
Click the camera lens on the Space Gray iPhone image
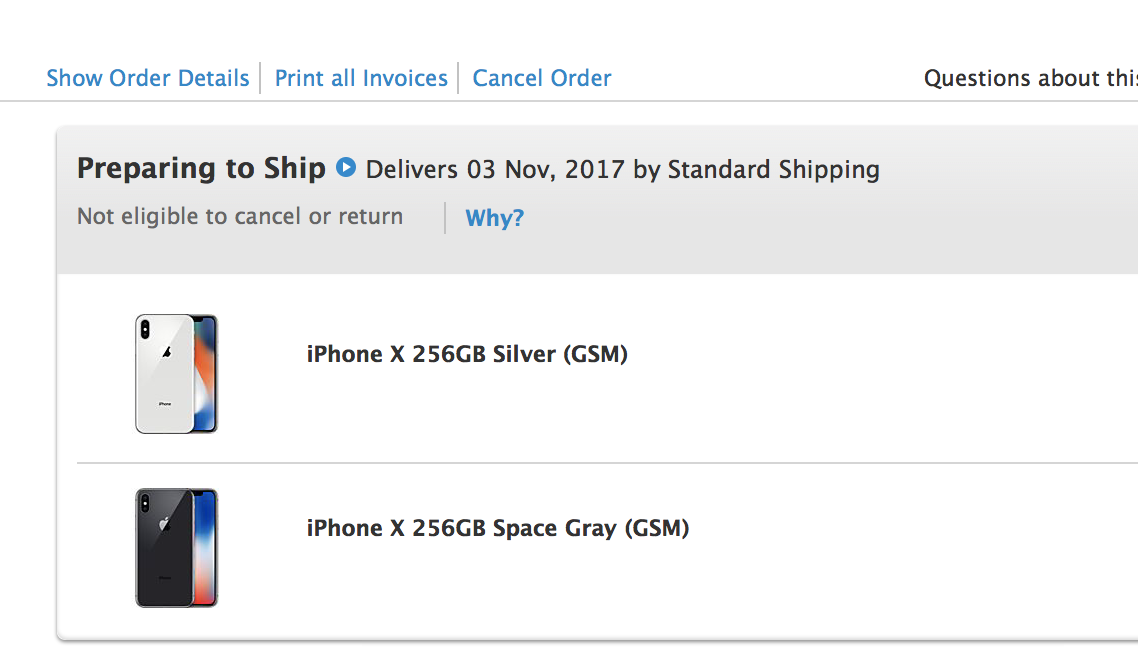tap(145, 503)
